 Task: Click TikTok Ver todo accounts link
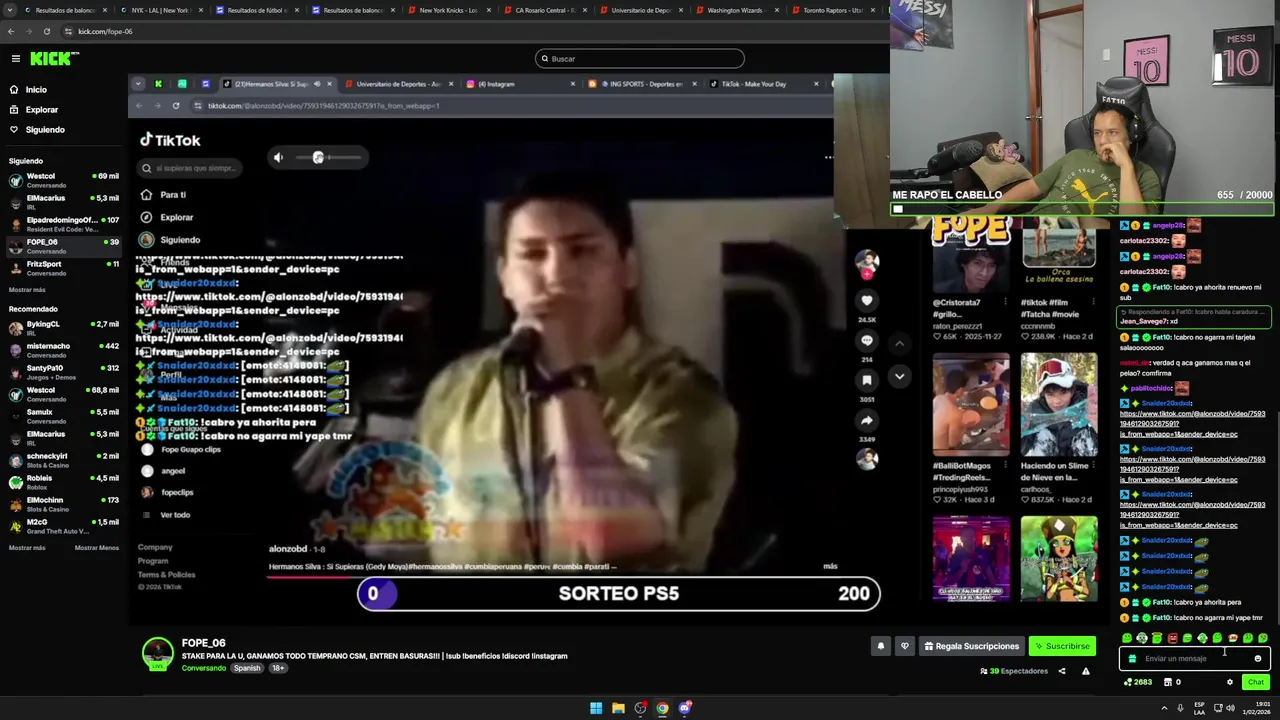tap(175, 515)
